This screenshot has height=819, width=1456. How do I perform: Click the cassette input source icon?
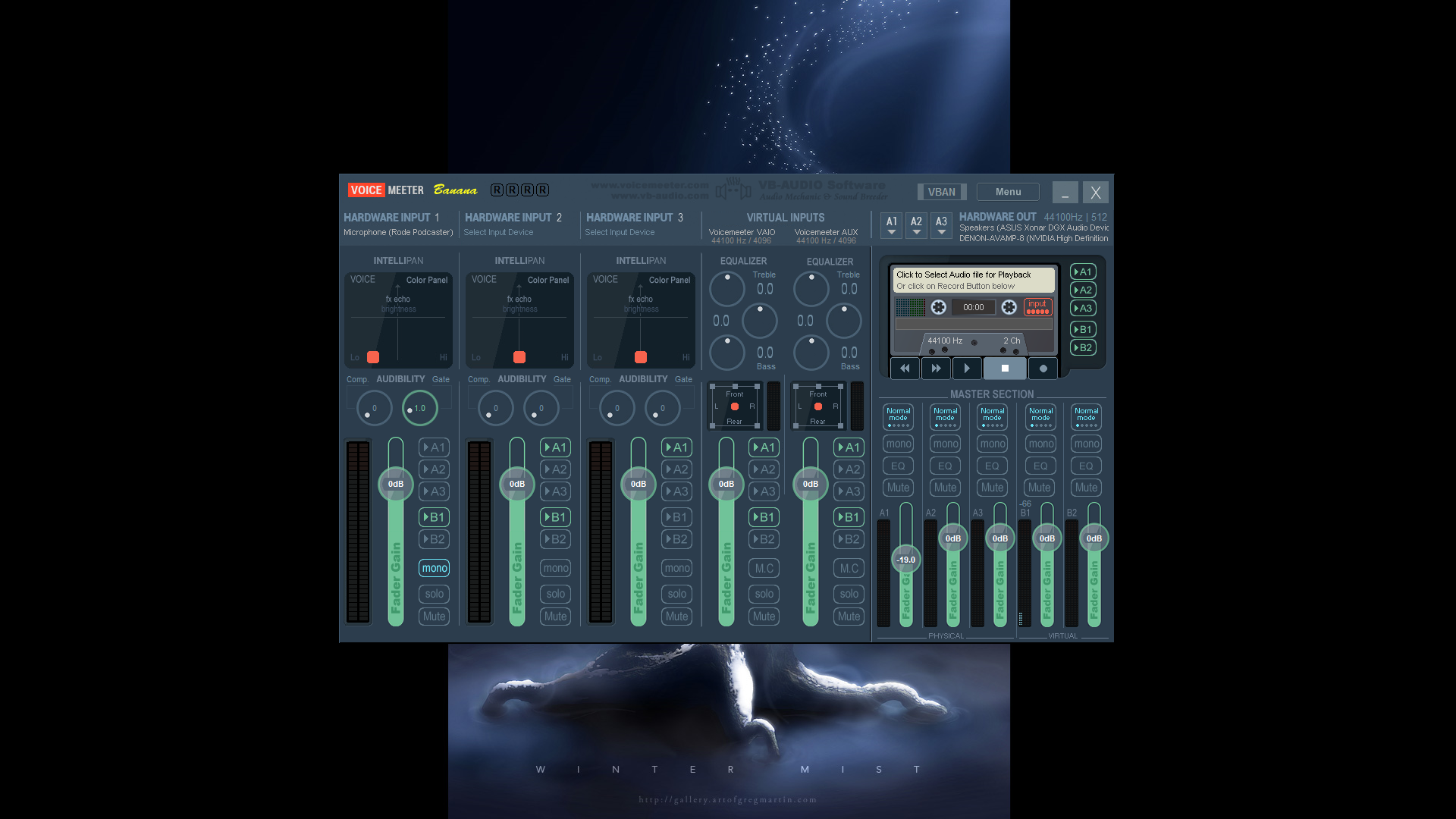[1037, 306]
